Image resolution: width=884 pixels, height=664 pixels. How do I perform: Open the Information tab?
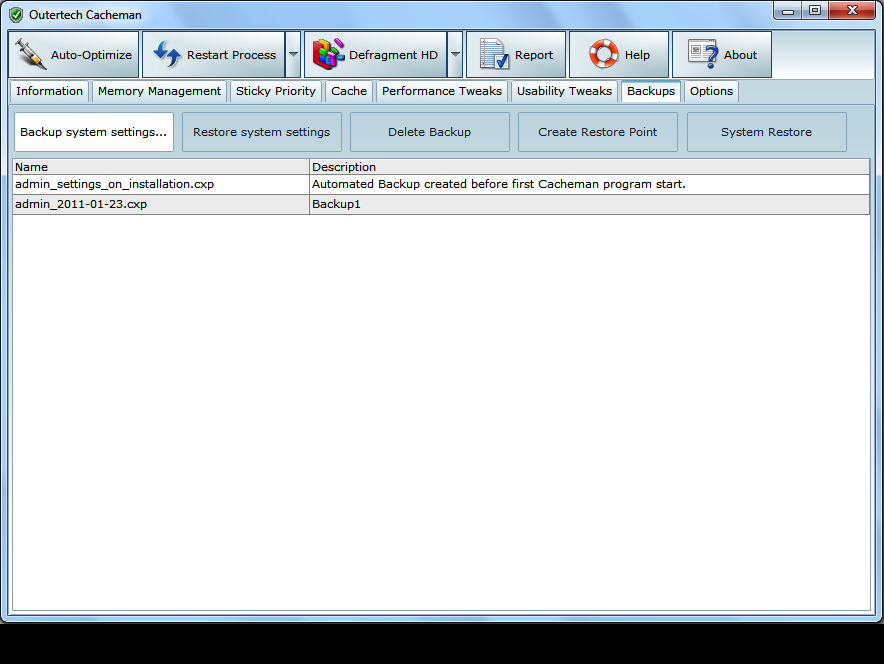coord(49,91)
